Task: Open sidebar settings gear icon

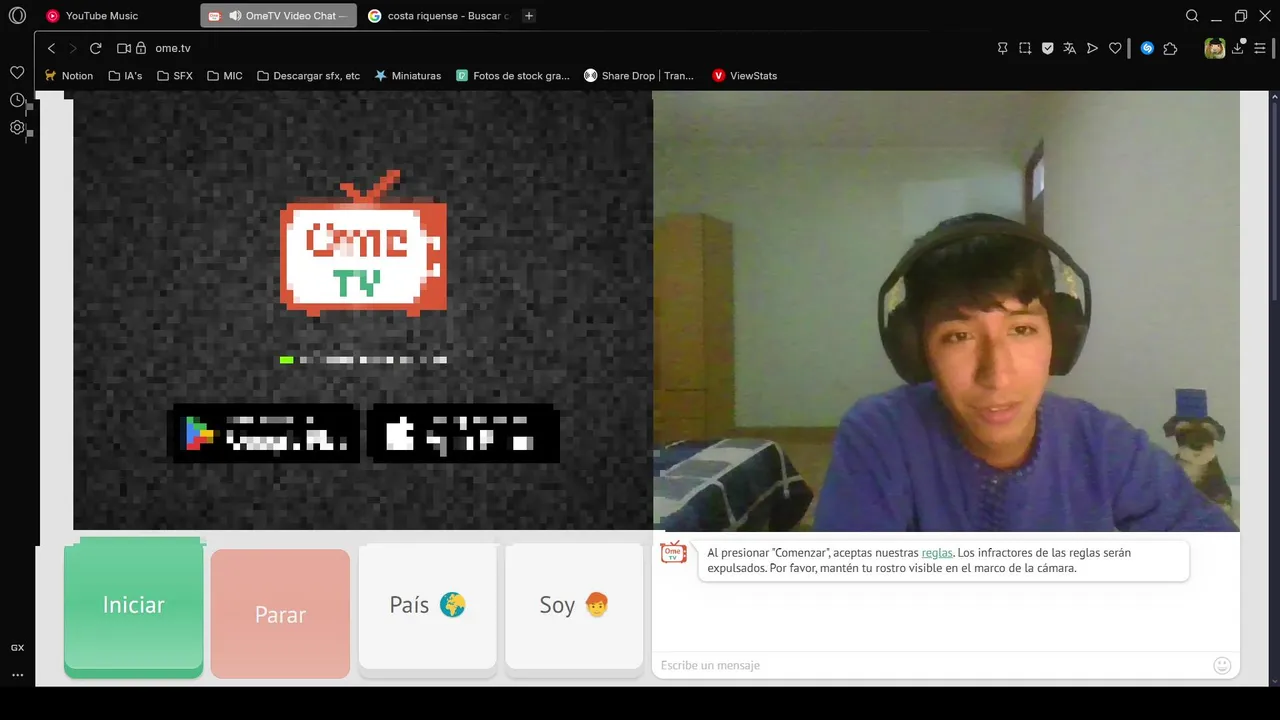Action: tap(17, 128)
